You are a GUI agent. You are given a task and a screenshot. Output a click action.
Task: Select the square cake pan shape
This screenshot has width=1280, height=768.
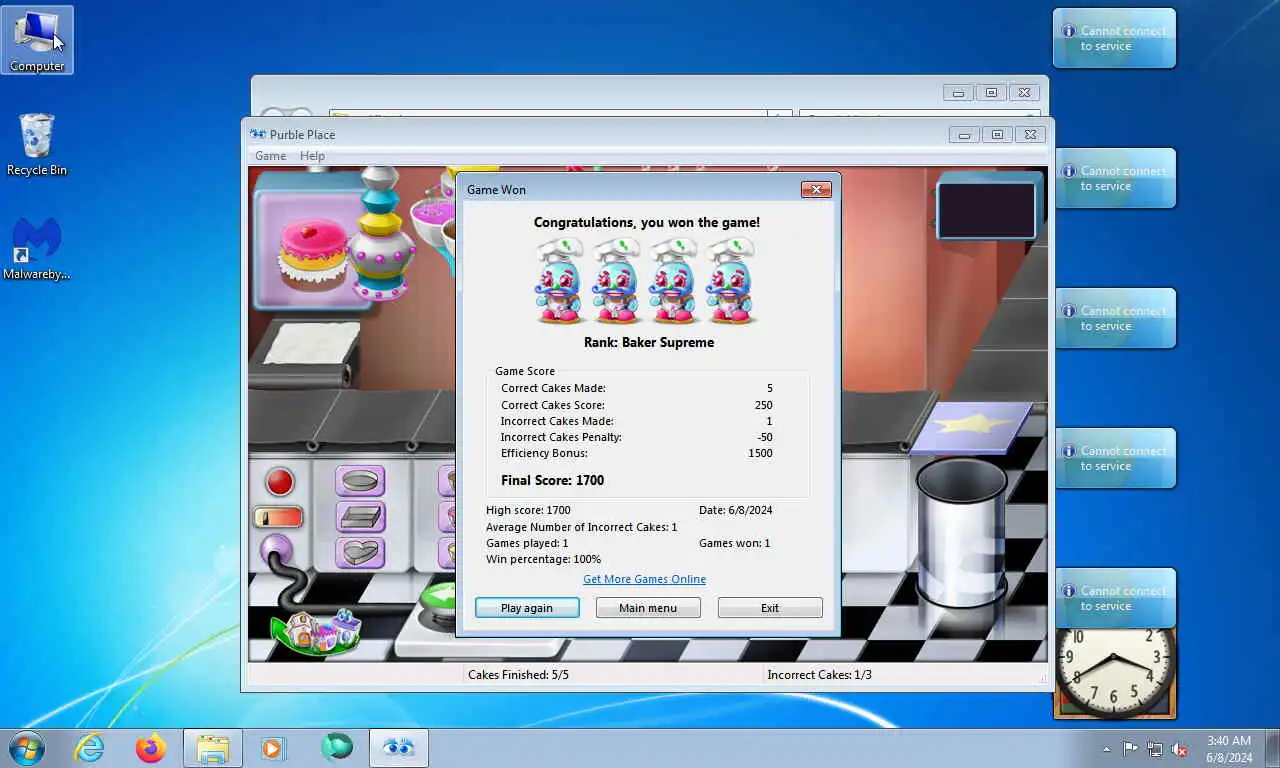tap(360, 516)
